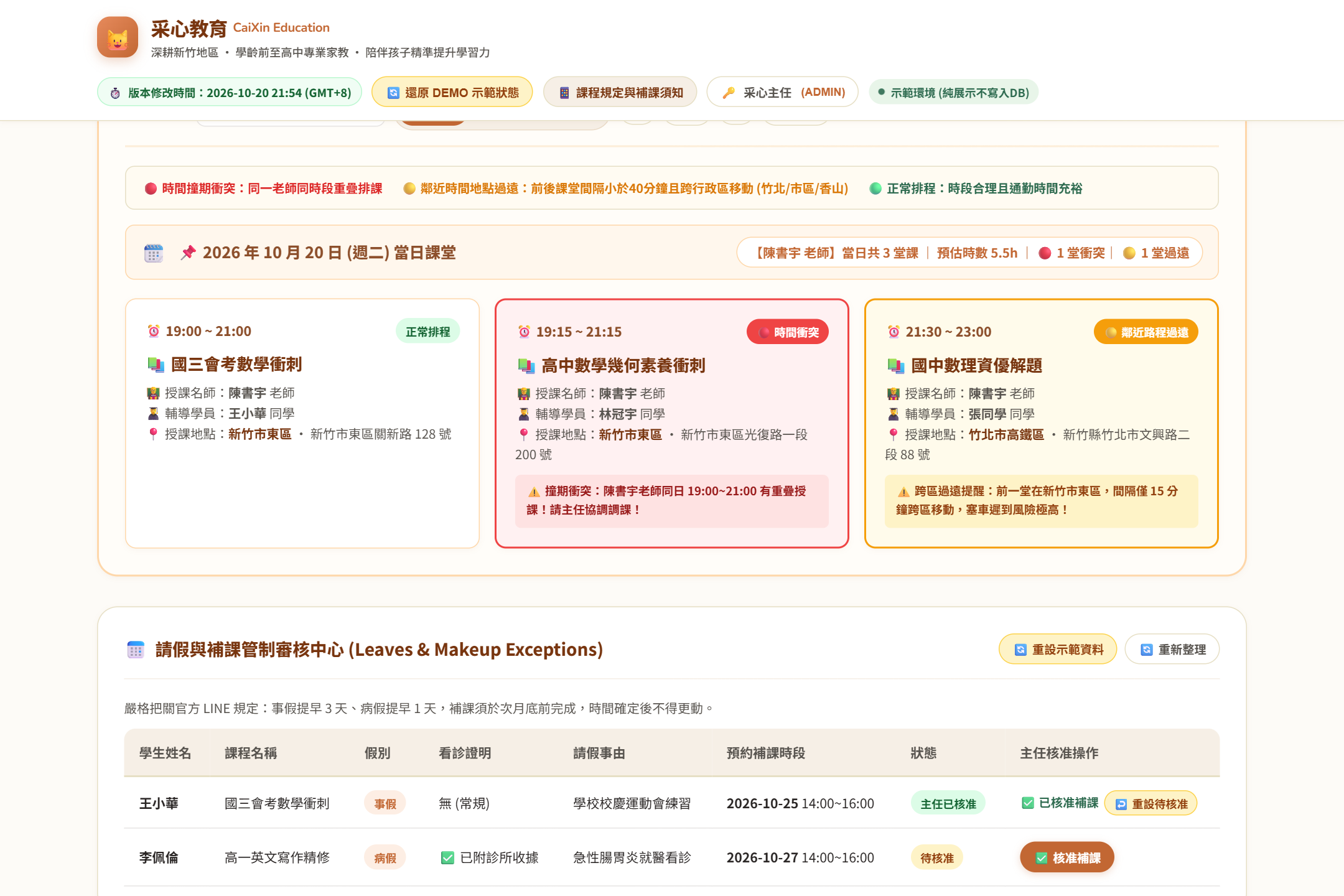Open the 高中數學幾何素養衝刺 class title
This screenshot has width=1344, height=896.
click(x=623, y=366)
